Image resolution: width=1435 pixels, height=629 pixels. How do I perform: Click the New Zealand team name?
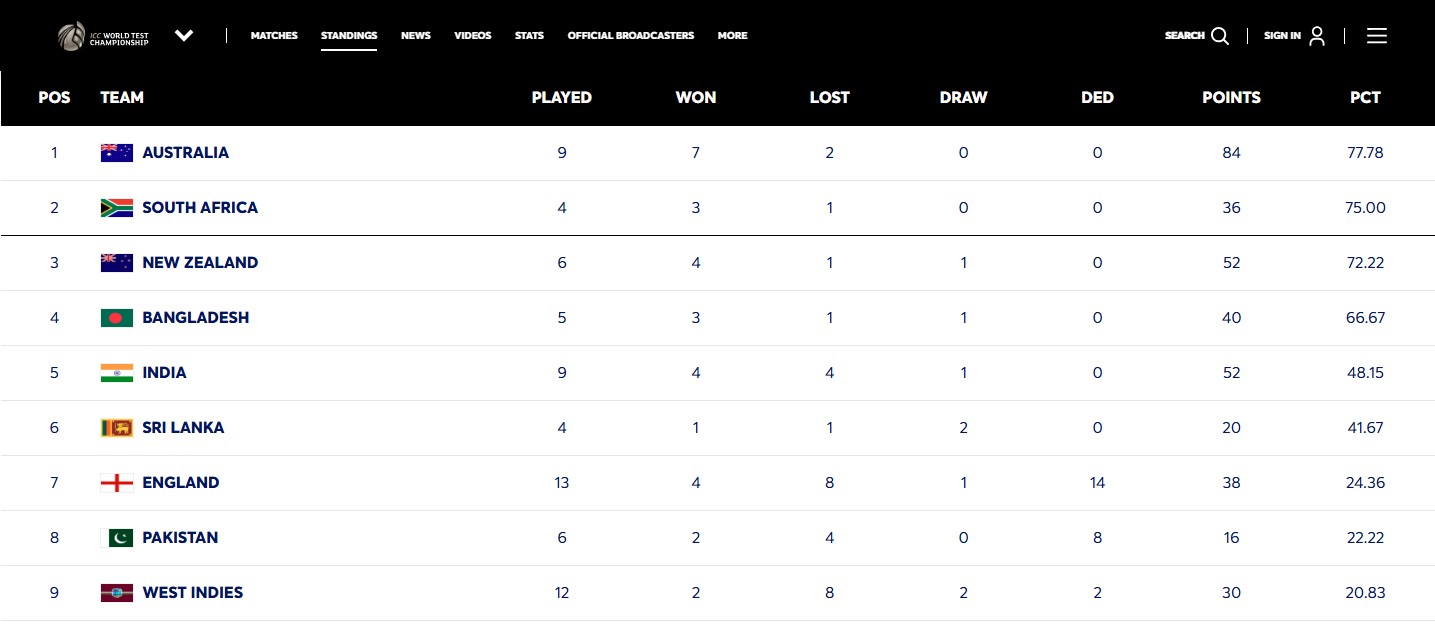pyautogui.click(x=200, y=263)
